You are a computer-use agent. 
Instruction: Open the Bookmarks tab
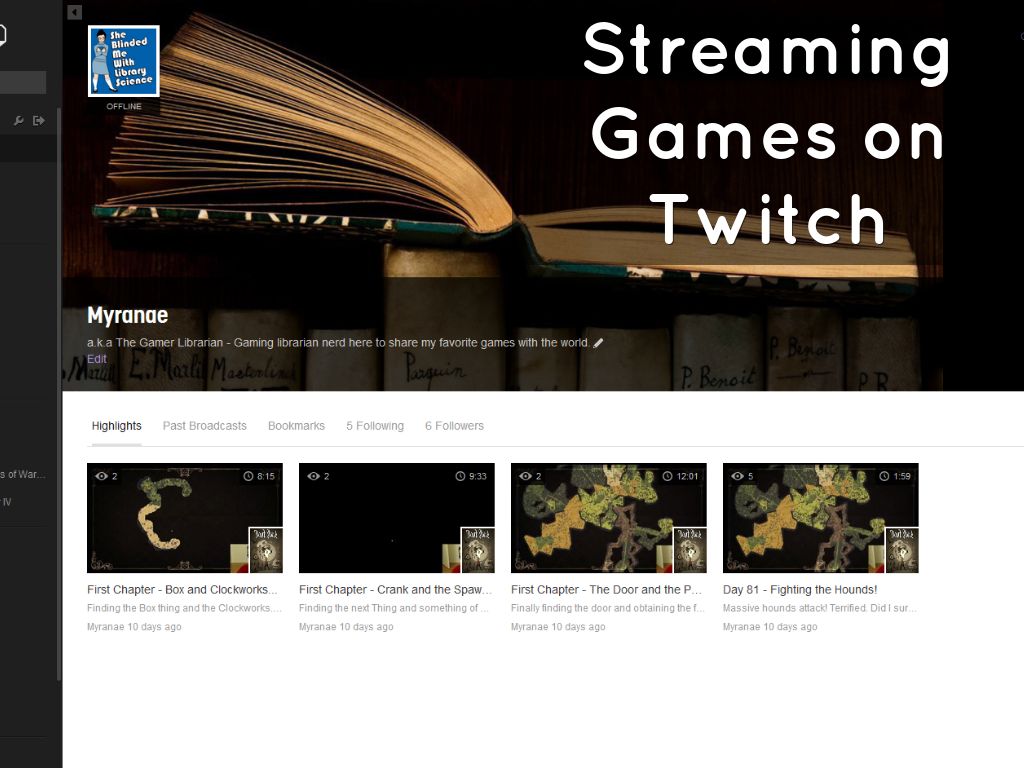296,426
